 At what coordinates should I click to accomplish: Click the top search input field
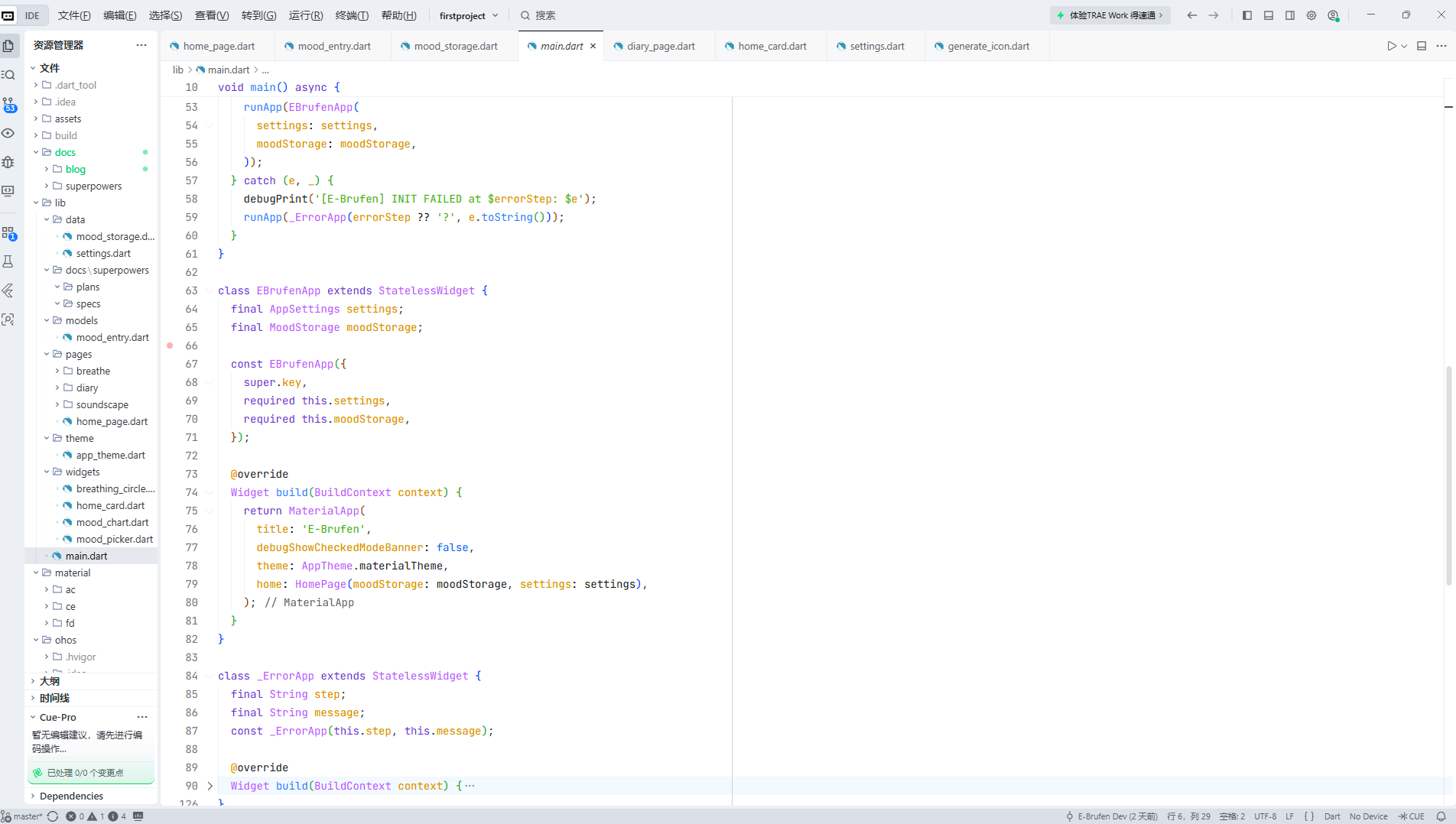(546, 15)
